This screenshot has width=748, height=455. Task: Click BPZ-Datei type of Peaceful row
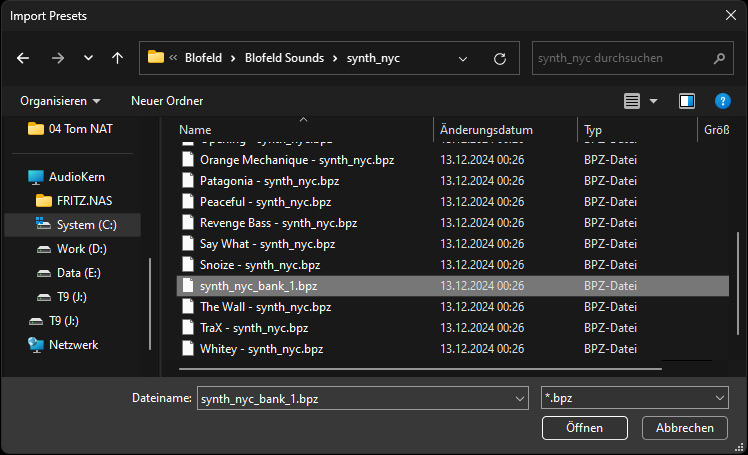click(610, 202)
